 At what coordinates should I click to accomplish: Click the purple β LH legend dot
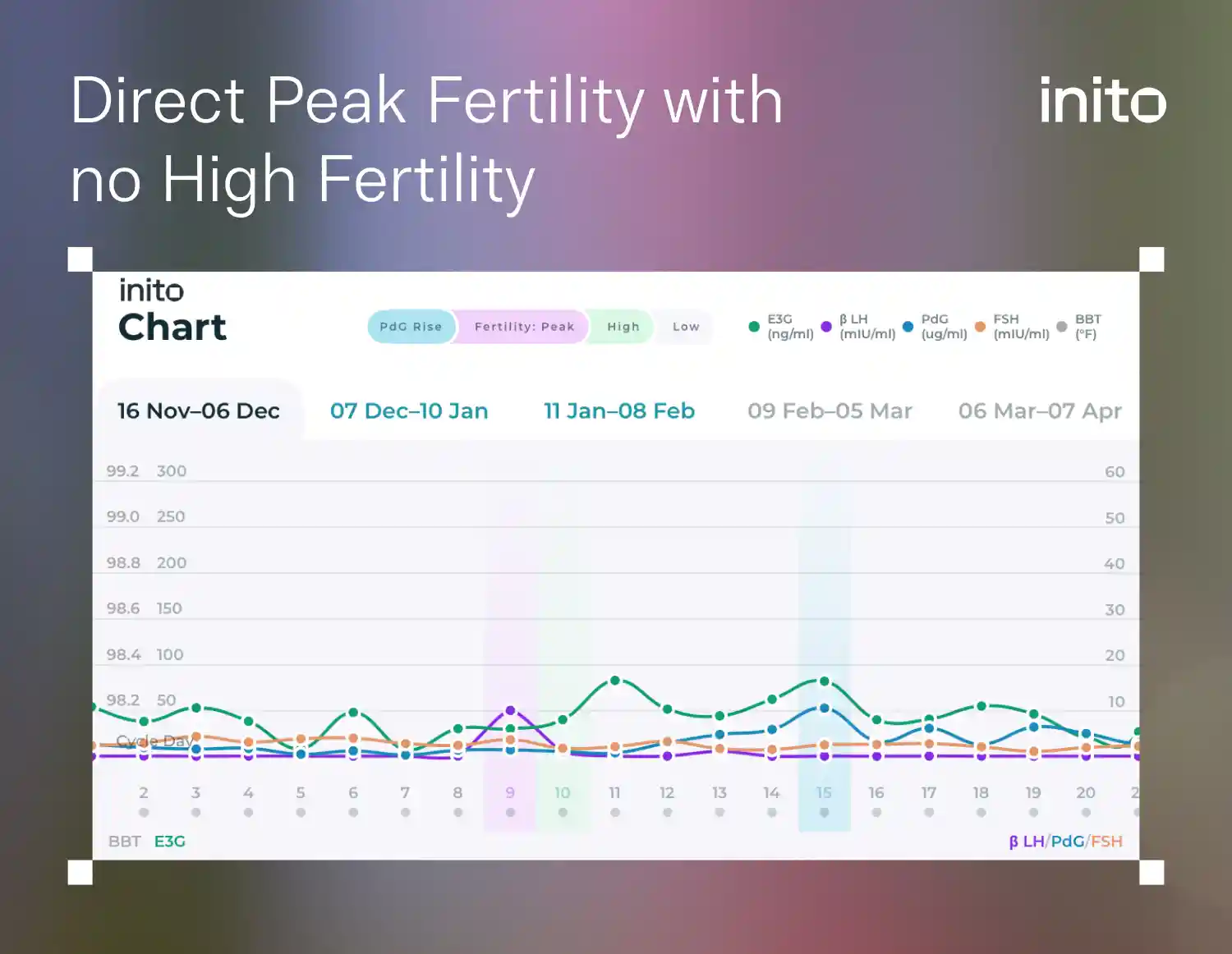pos(826,327)
